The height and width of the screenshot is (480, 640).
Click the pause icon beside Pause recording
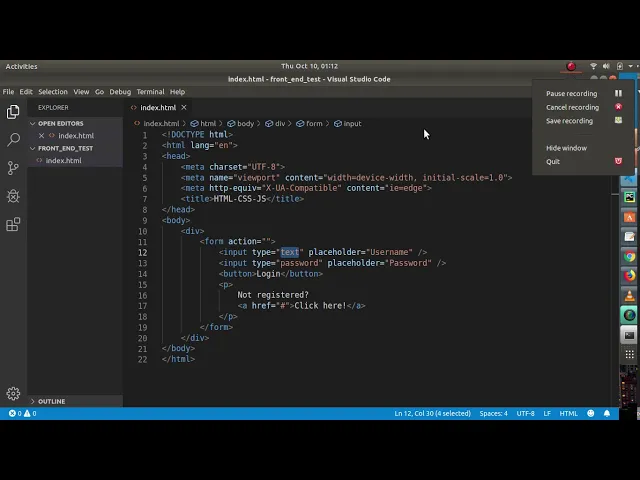click(x=618, y=93)
